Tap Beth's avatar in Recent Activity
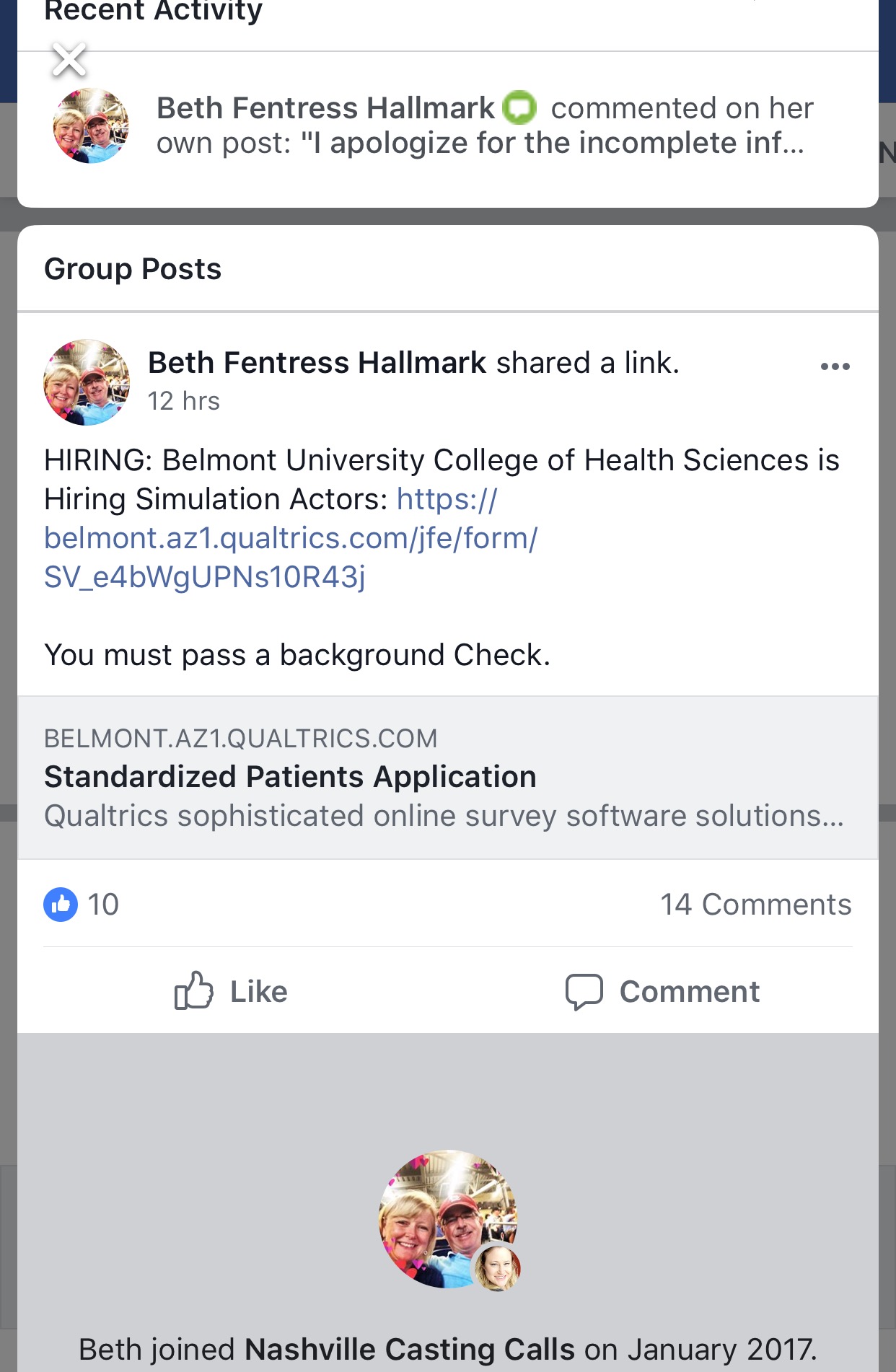 click(91, 126)
